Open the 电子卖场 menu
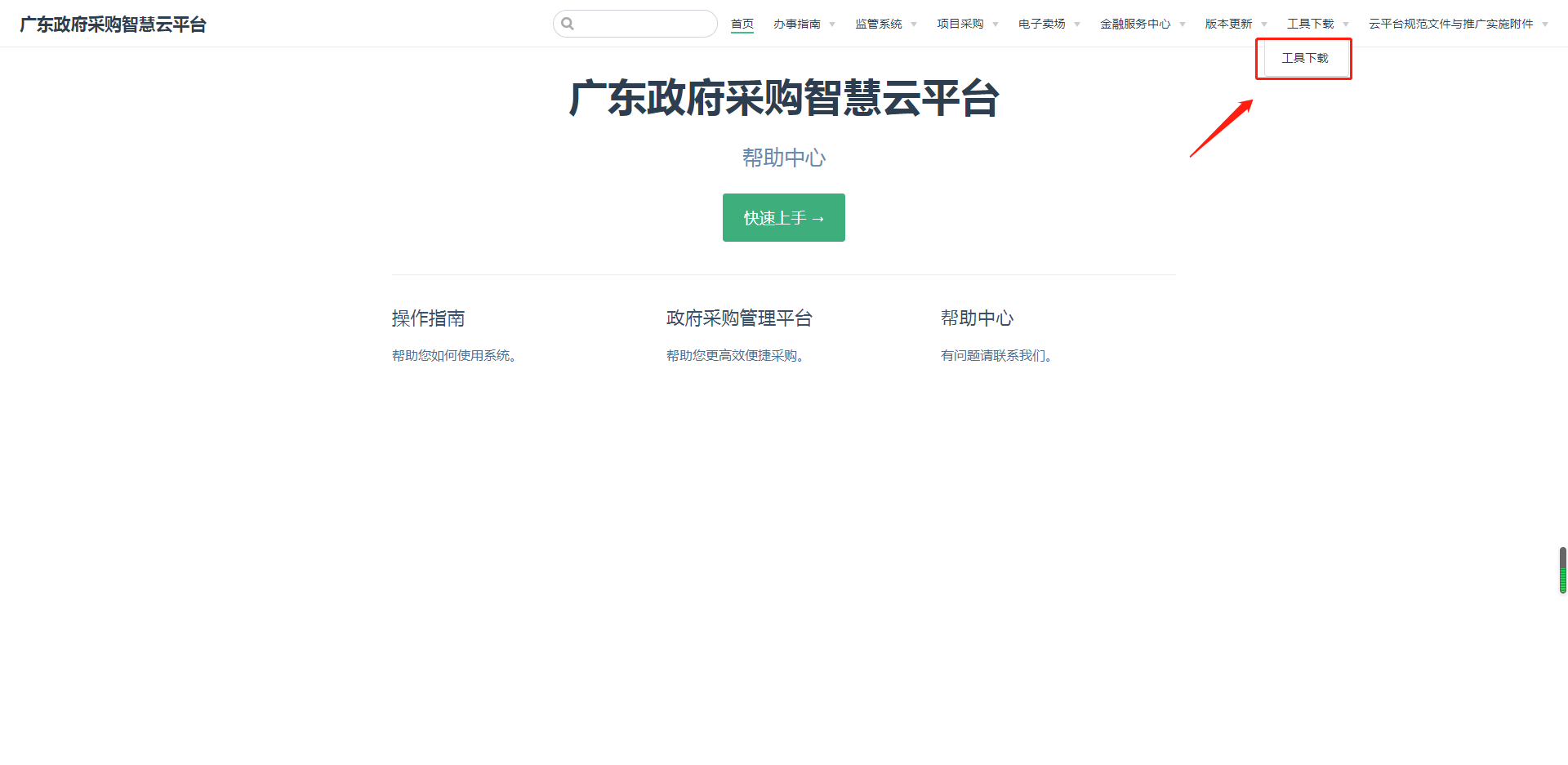Image resolution: width=1568 pixels, height=765 pixels. point(1042,24)
